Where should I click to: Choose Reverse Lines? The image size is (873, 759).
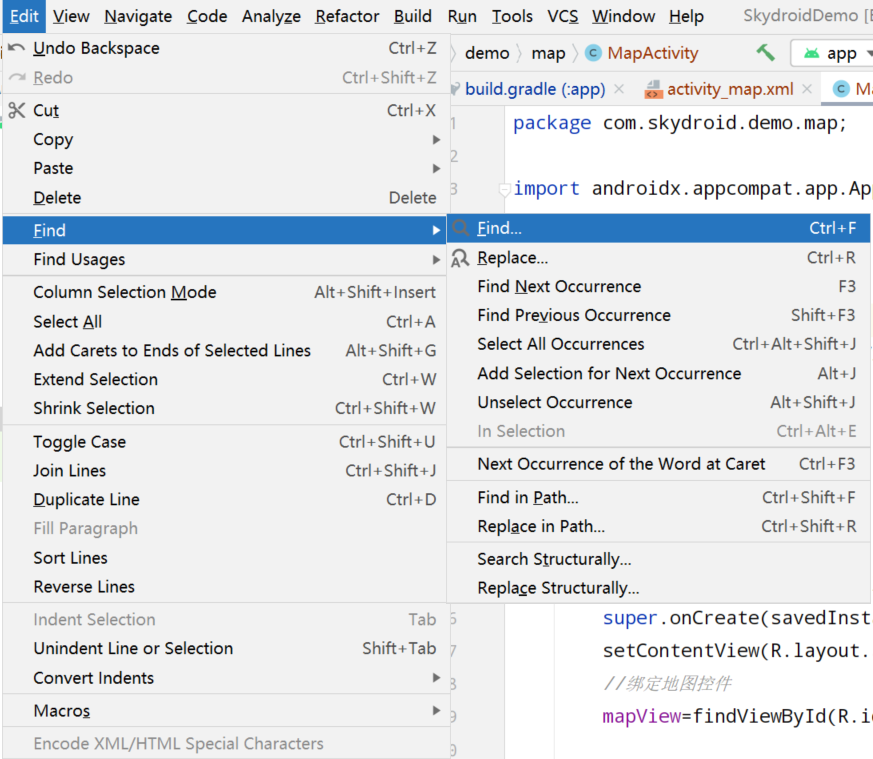pyautogui.click(x=225, y=586)
